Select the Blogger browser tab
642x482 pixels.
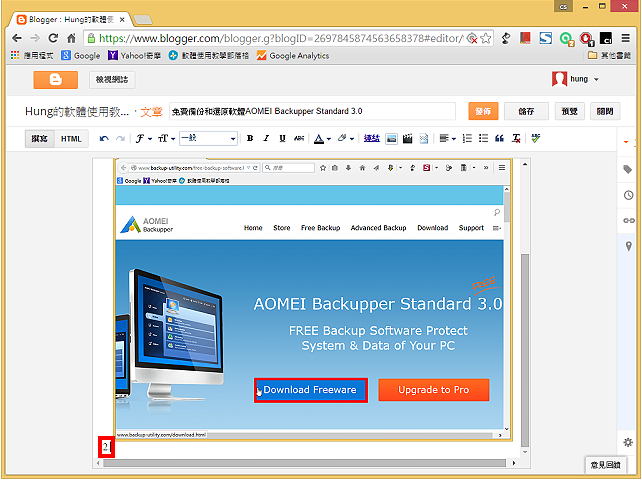coord(72,19)
